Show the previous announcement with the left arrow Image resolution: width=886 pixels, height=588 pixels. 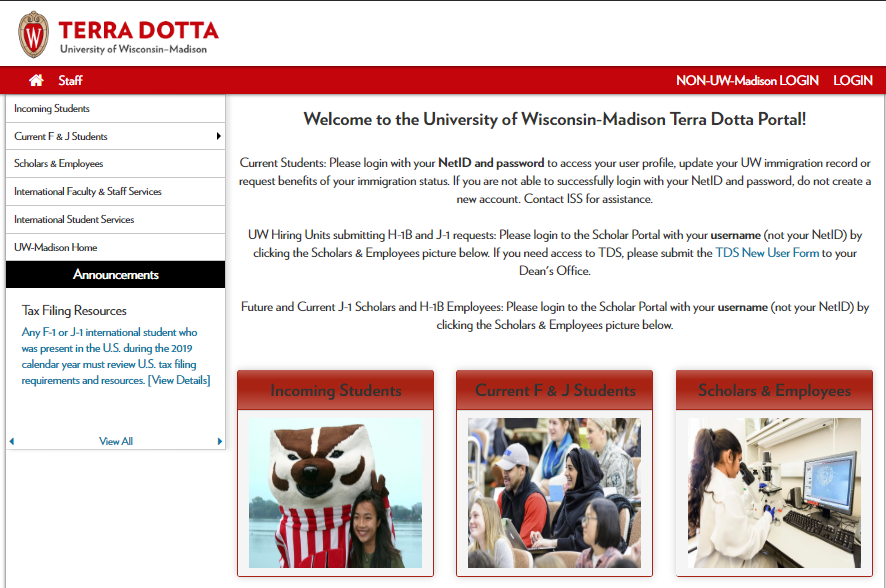(12, 441)
